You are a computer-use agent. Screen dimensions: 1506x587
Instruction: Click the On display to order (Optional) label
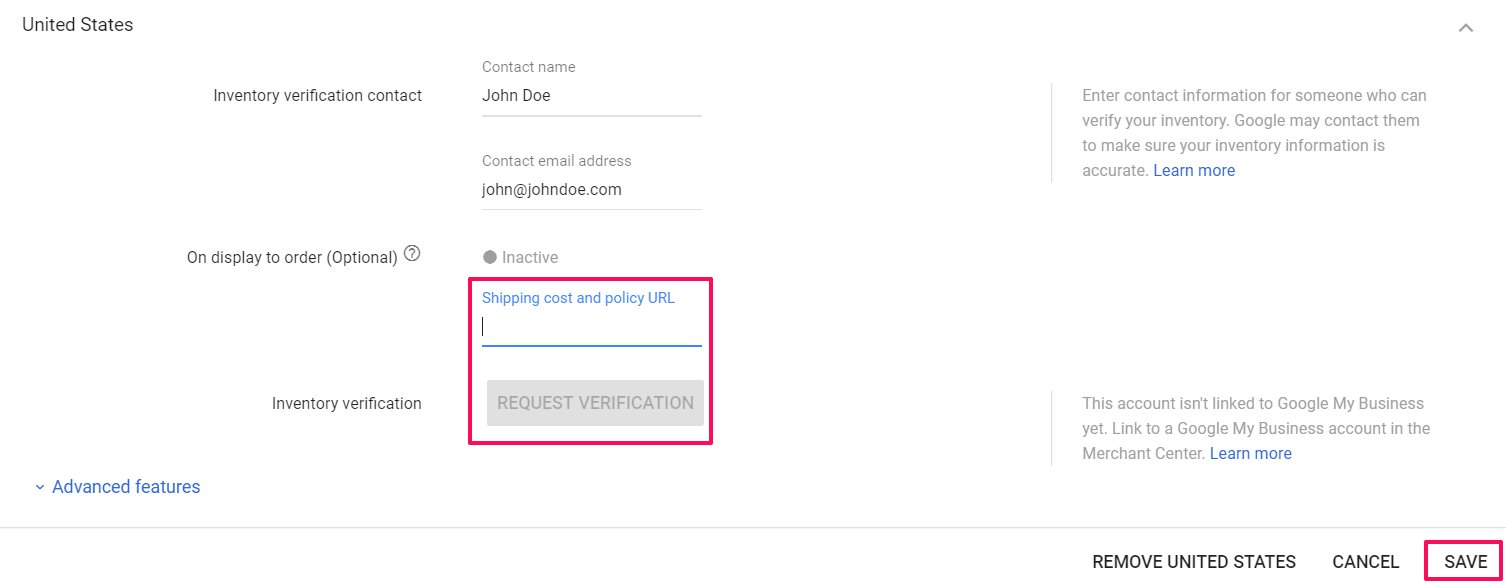(292, 257)
